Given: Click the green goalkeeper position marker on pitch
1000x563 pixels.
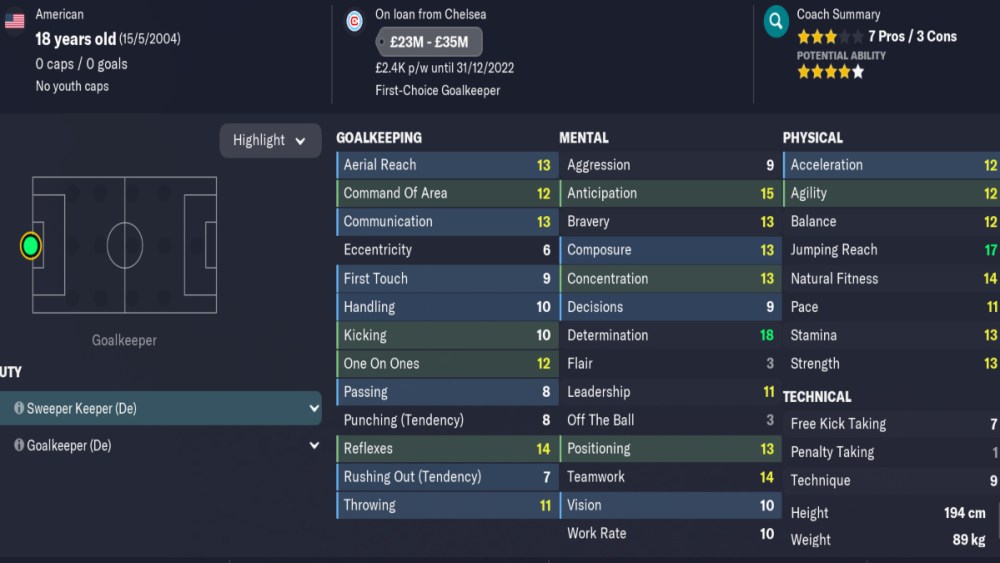Looking at the screenshot, I should (31, 245).
